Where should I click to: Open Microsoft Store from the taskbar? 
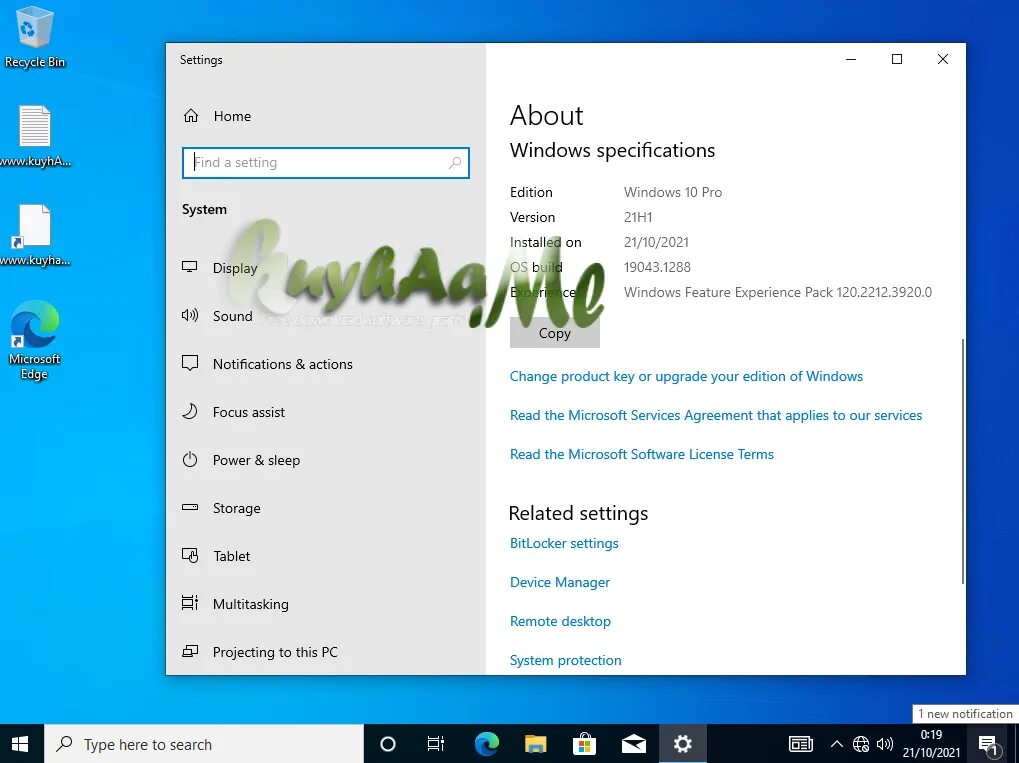(x=584, y=744)
